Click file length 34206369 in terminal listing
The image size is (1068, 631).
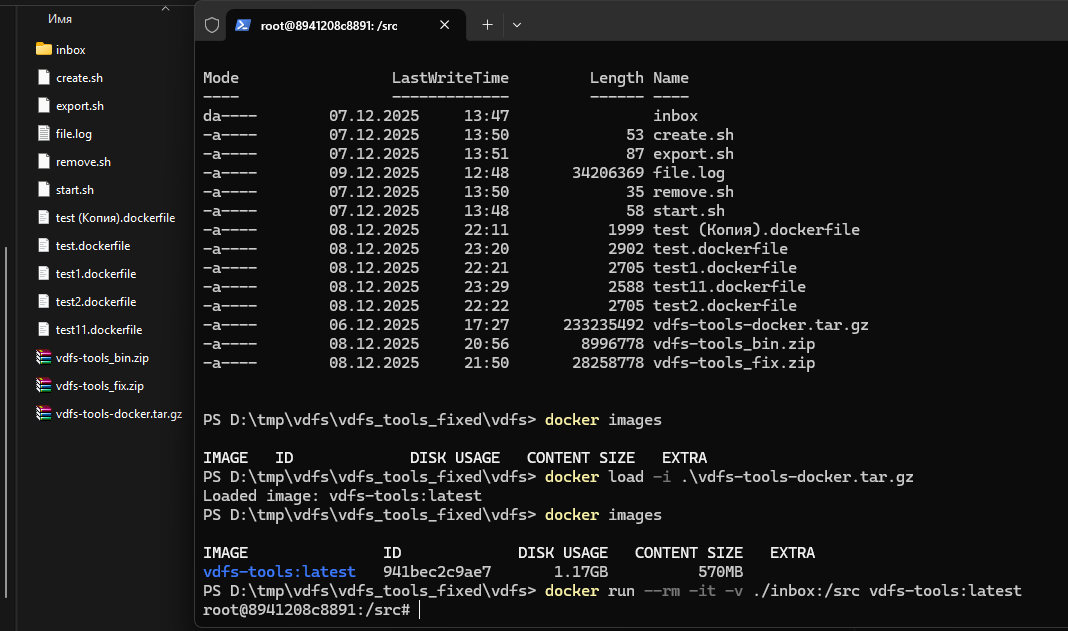[608, 173]
